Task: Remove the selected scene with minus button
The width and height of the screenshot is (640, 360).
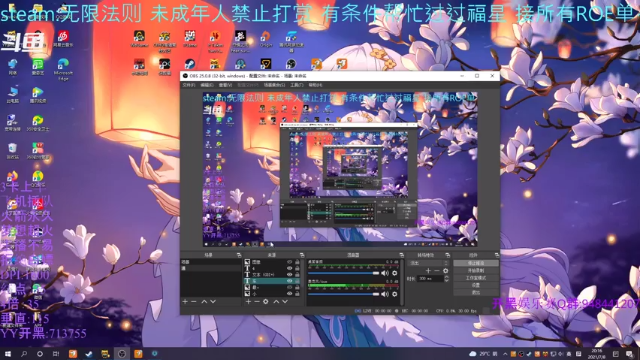Action: (x=194, y=302)
